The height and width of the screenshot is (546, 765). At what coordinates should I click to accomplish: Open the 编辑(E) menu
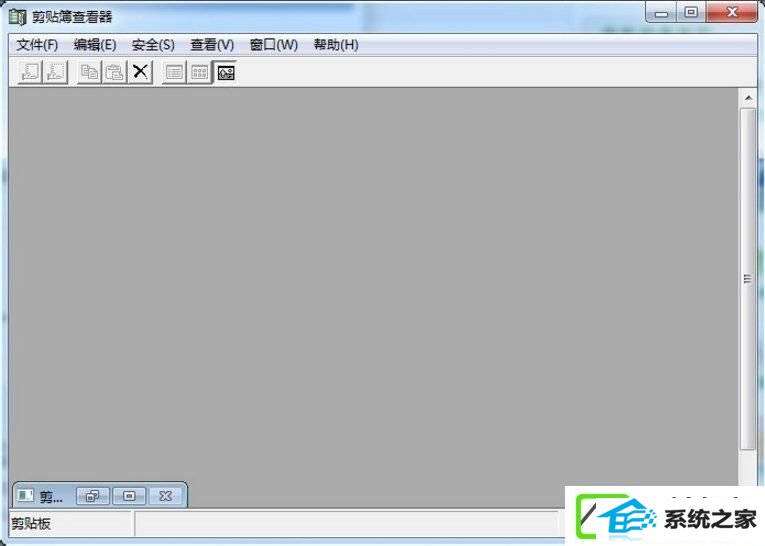click(95, 45)
